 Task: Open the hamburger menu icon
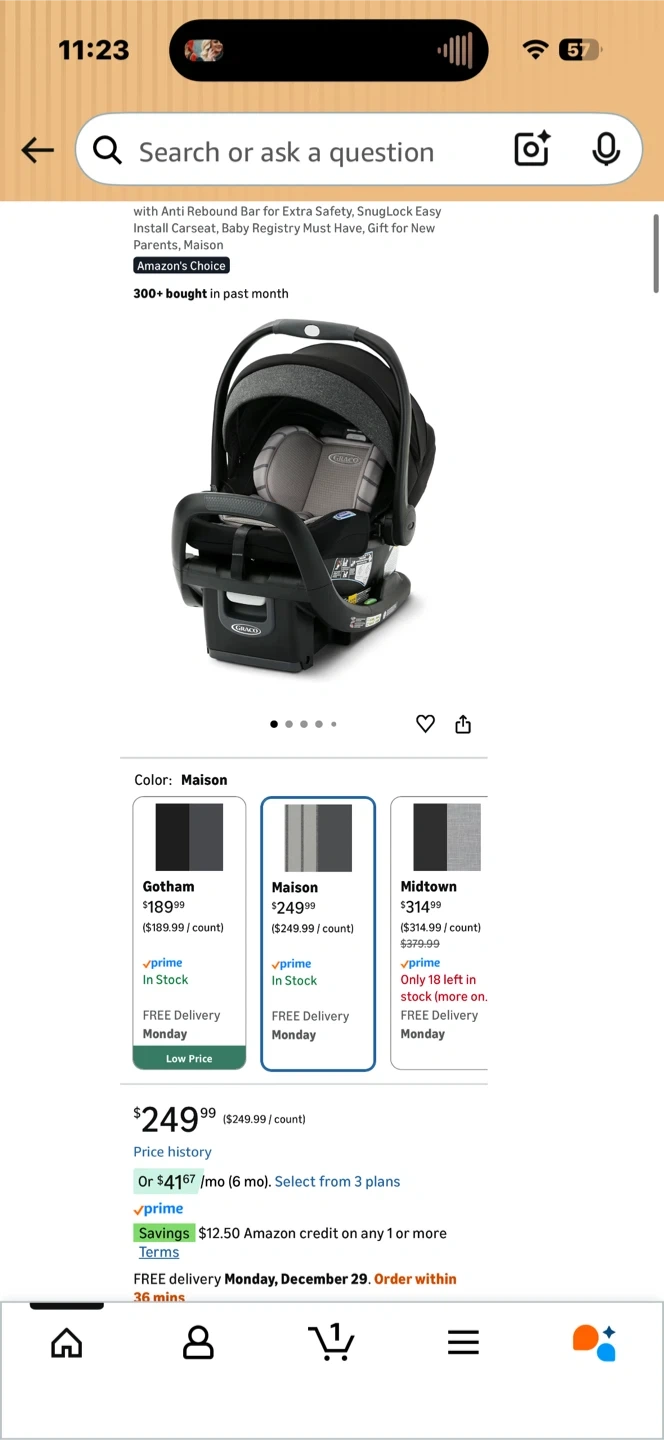coord(463,1342)
